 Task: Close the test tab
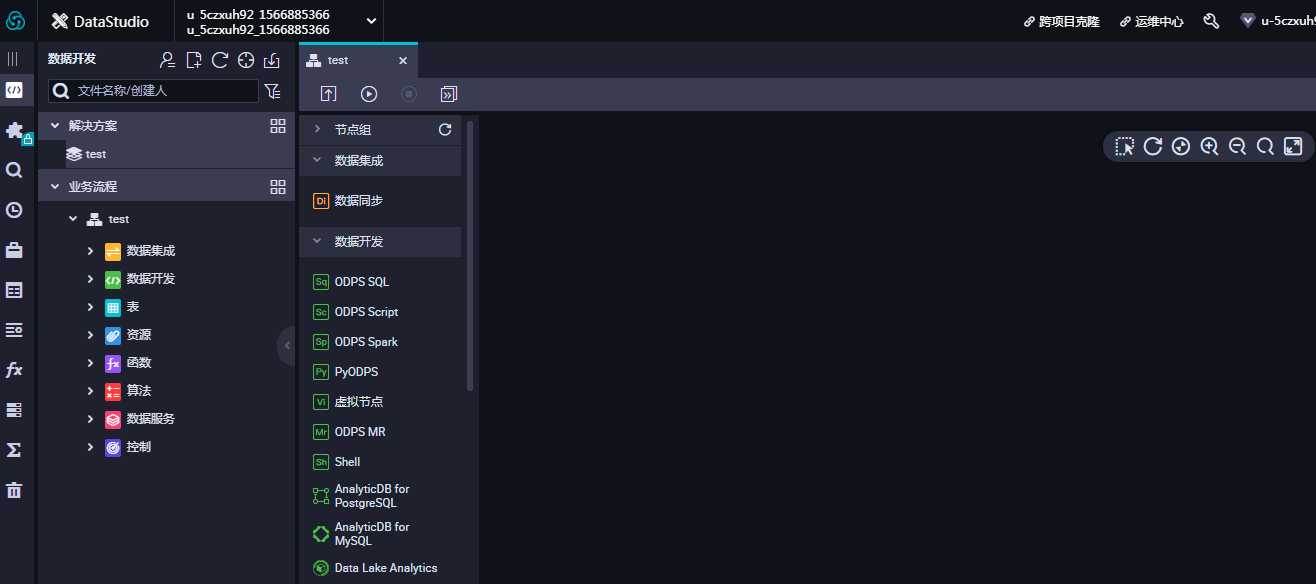tap(403, 61)
